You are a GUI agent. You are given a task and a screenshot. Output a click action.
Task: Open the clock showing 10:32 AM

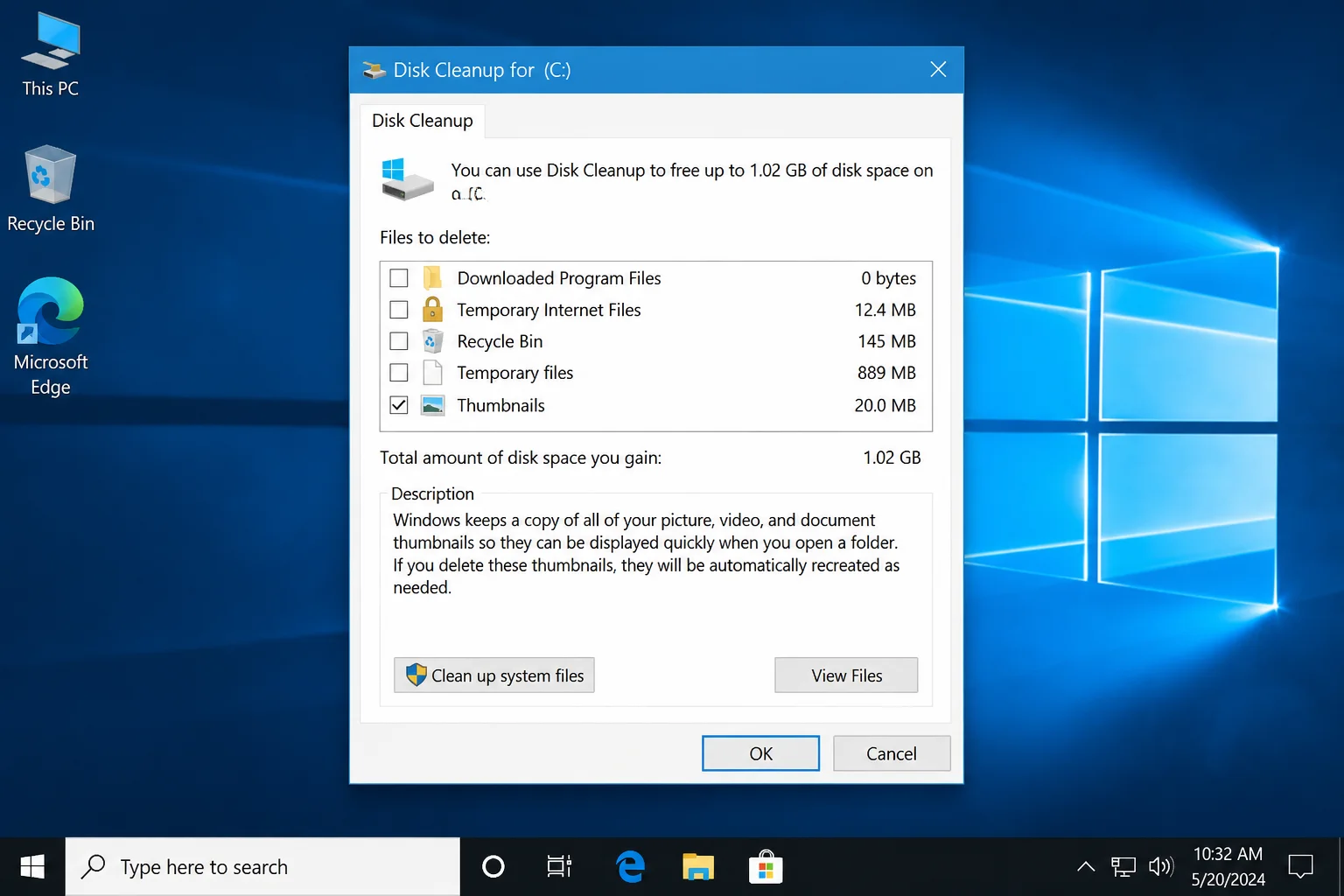pos(1228,867)
